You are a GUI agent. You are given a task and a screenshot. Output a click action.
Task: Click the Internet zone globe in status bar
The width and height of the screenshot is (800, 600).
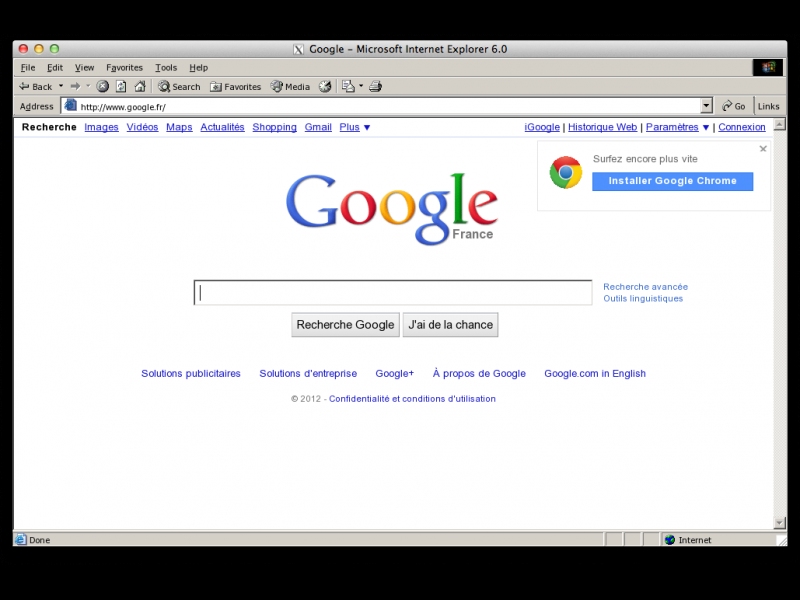[670, 540]
